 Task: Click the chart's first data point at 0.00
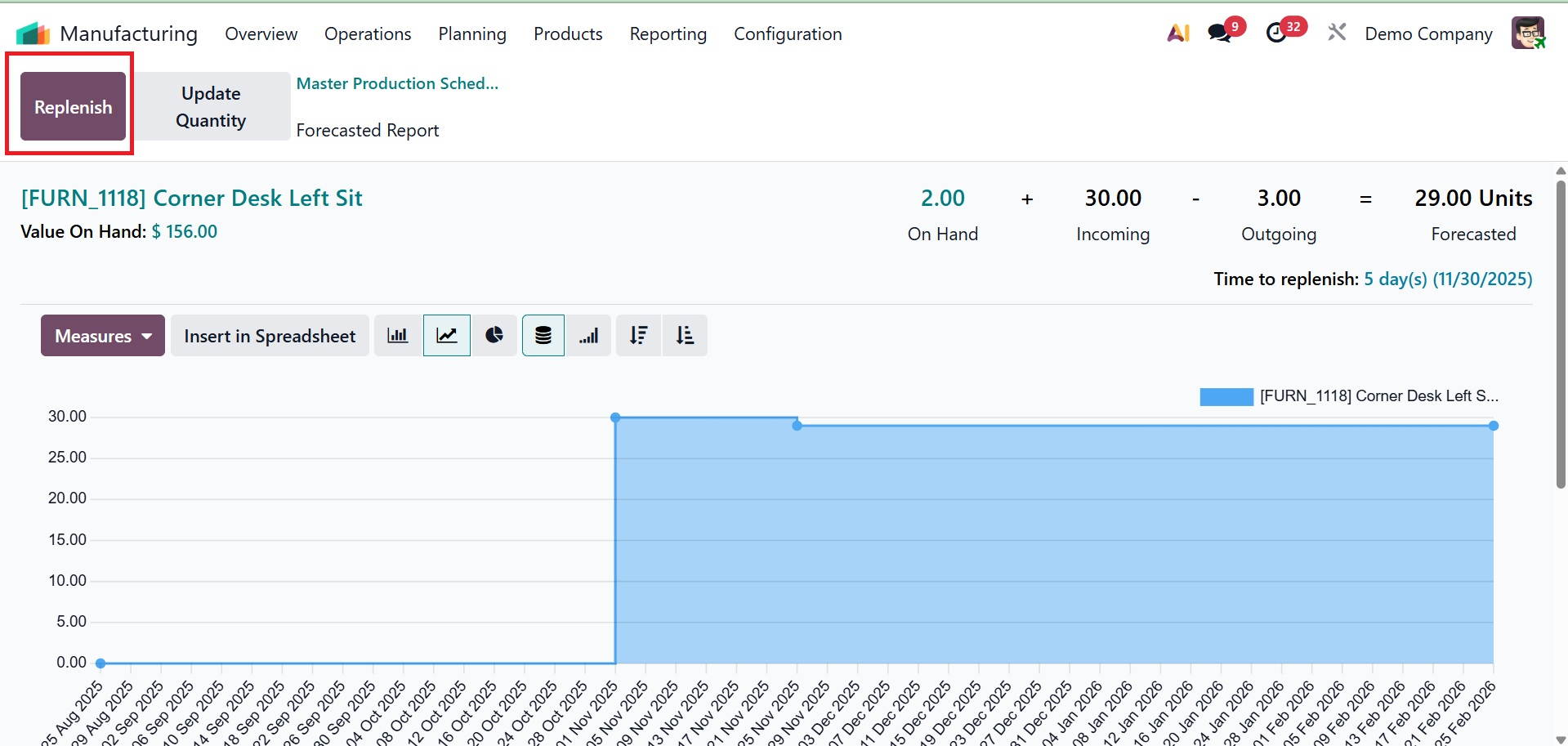coord(101,663)
